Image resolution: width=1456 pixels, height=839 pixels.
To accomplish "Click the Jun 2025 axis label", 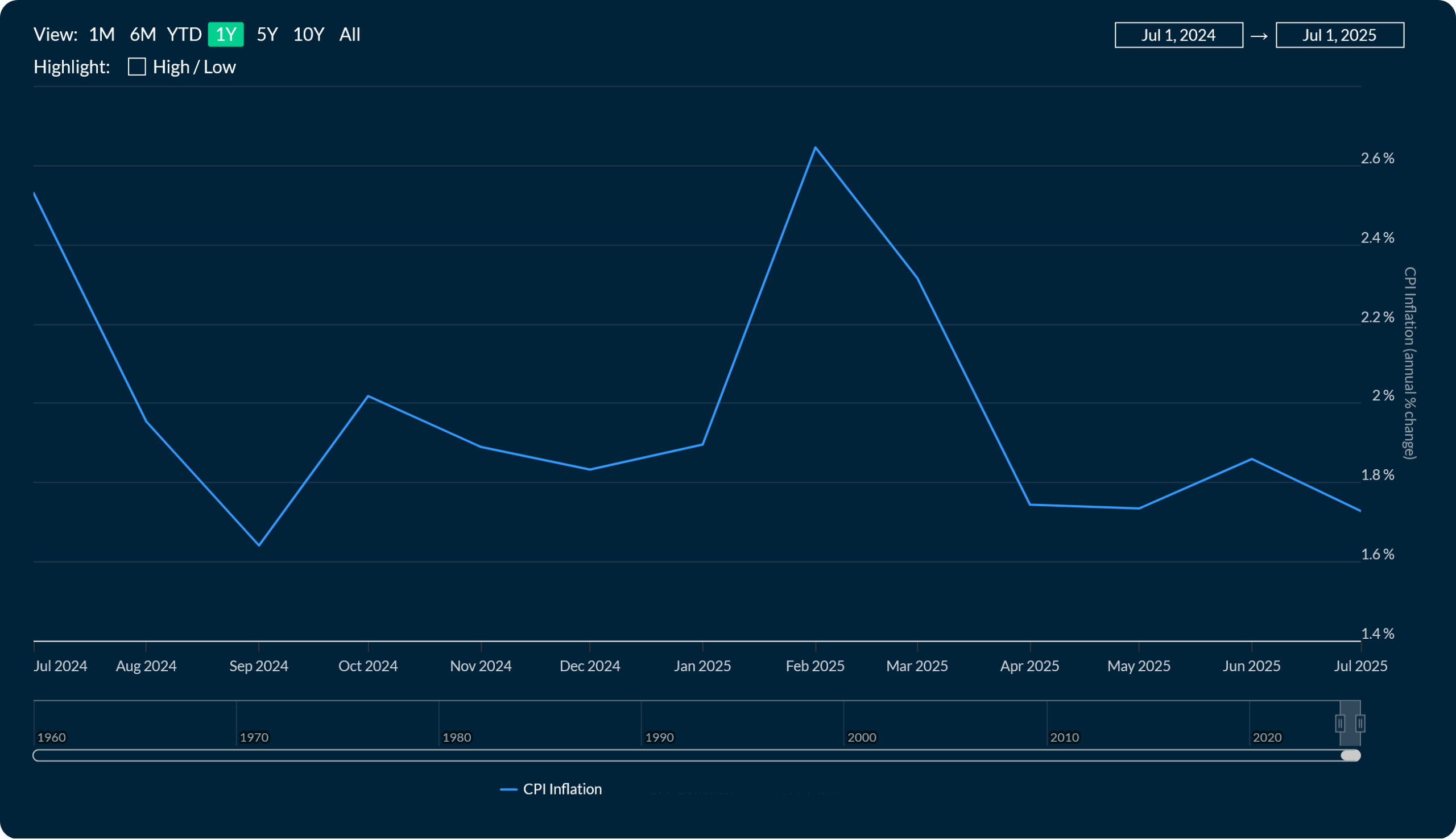I will coord(1251,666).
